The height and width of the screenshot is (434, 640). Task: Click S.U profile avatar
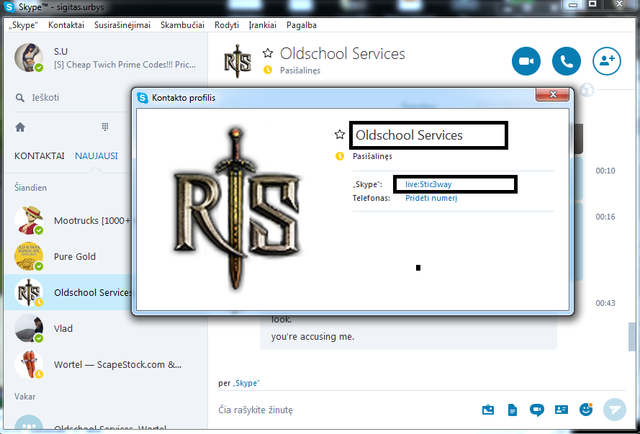coord(29,58)
